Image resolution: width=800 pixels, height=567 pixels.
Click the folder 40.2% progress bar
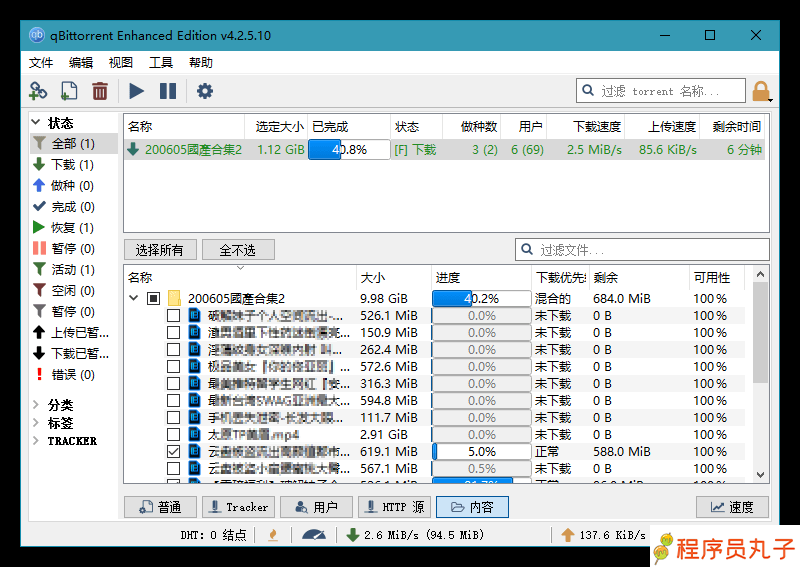point(481,299)
